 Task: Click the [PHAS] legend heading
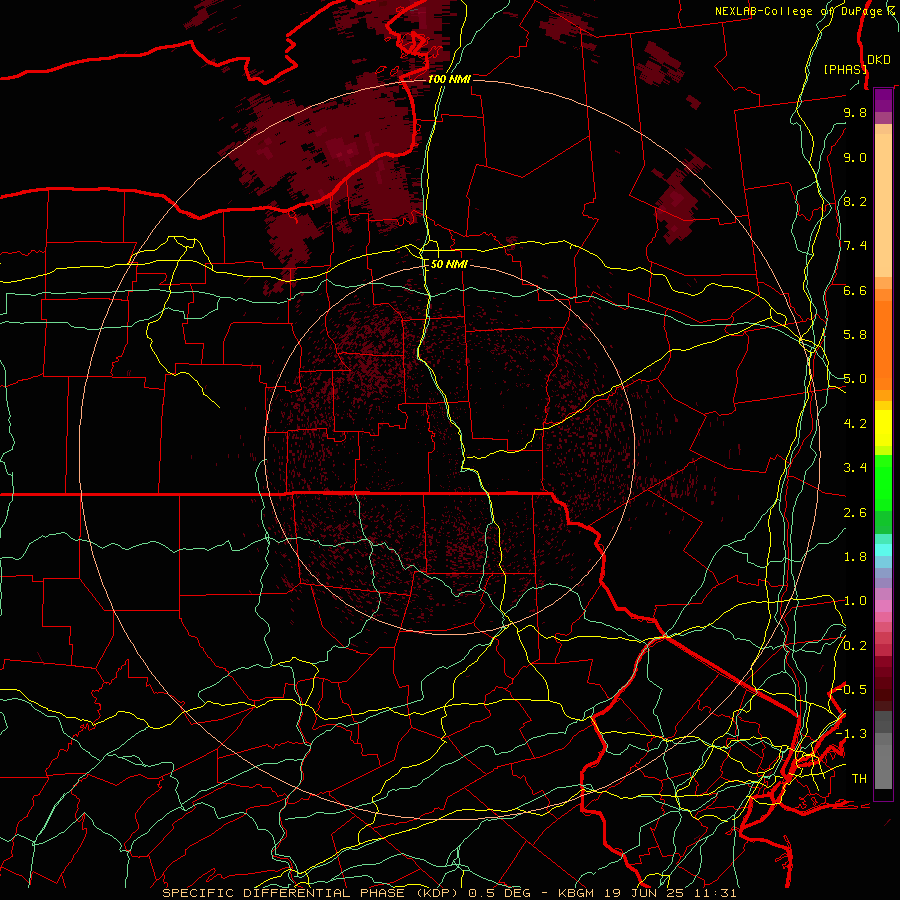point(845,69)
